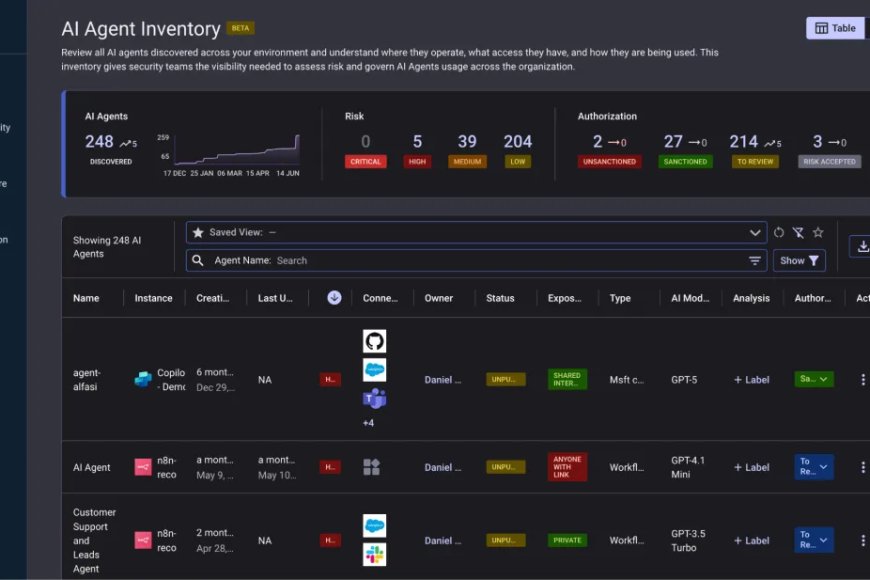Image resolution: width=870 pixels, height=580 pixels.
Task: Open row actions menu for agent-alfasi
Action: point(863,380)
